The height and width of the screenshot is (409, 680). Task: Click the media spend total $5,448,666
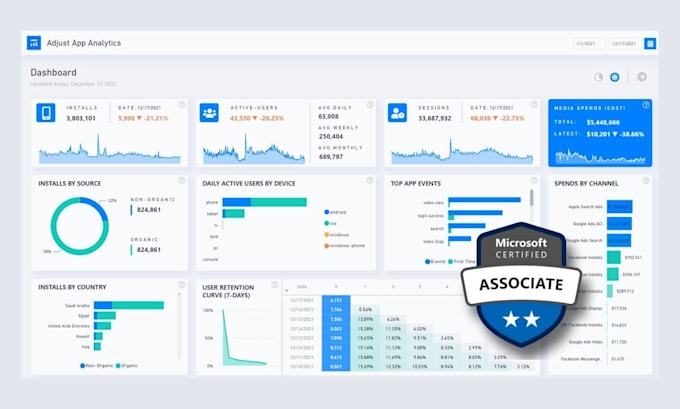[x=603, y=122]
